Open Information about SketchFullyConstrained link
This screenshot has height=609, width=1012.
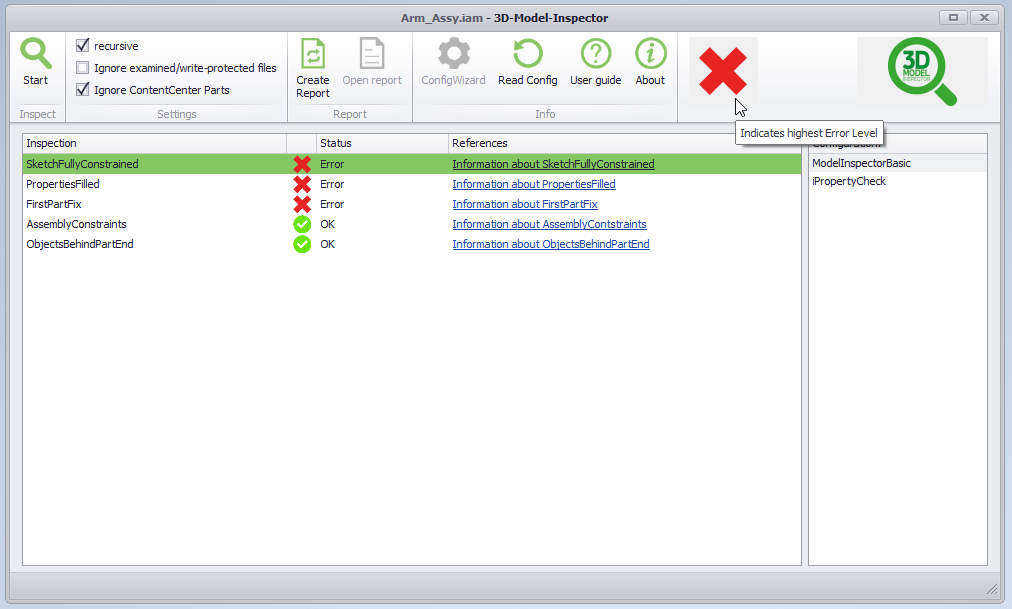click(553, 164)
